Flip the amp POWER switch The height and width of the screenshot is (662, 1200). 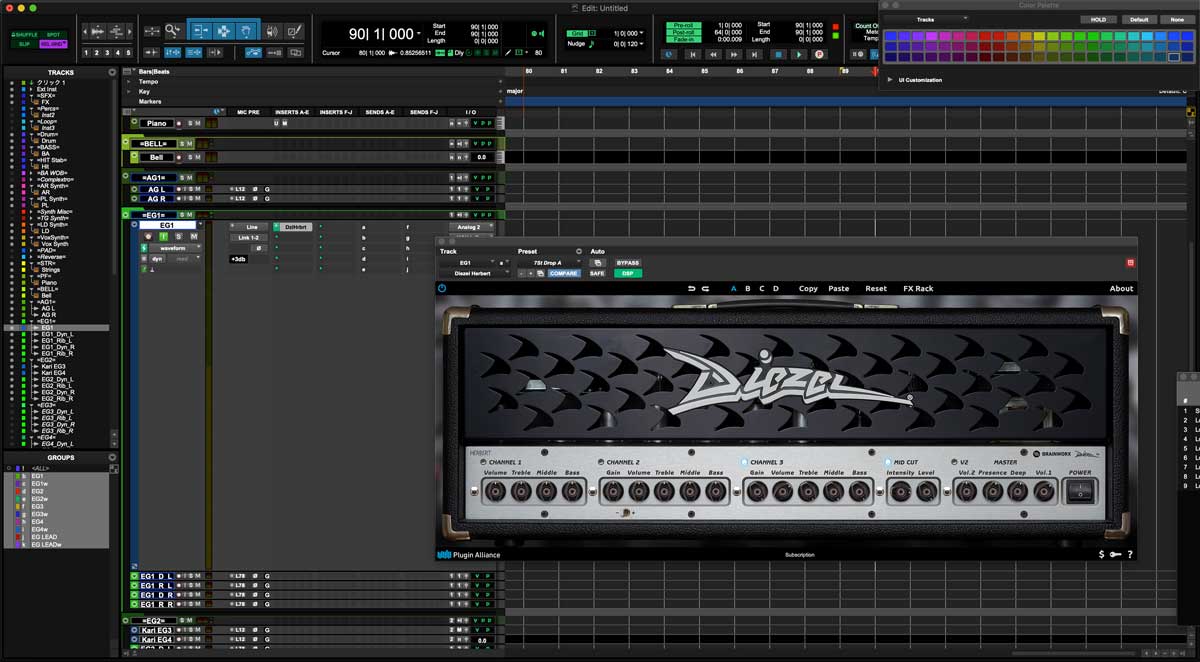(x=1080, y=492)
